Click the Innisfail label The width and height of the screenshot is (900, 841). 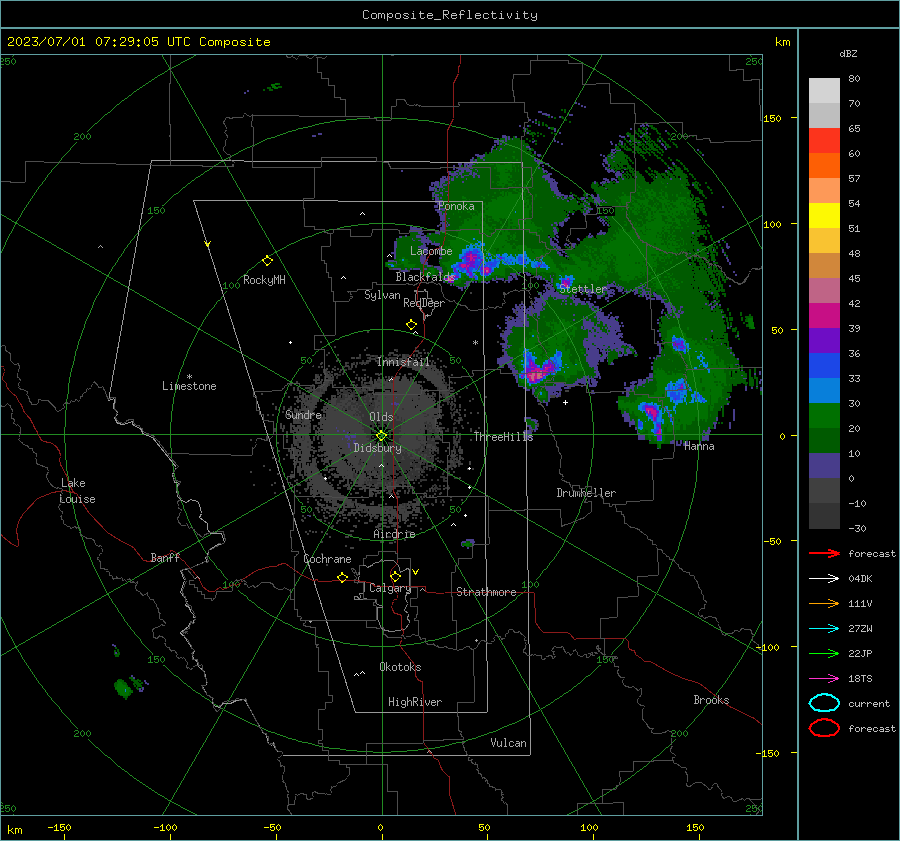click(403, 362)
